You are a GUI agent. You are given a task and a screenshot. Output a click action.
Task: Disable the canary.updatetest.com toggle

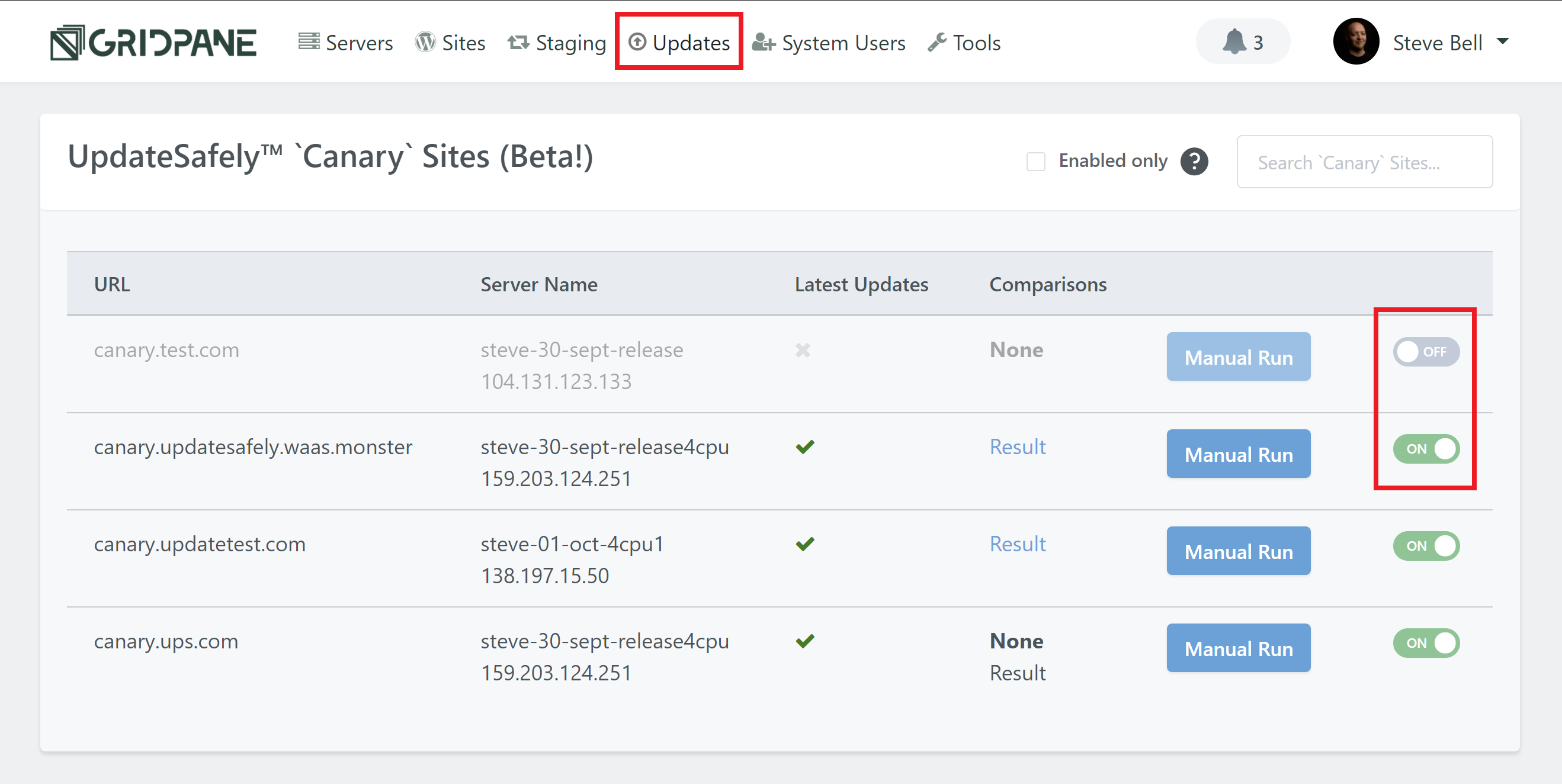(x=1426, y=546)
